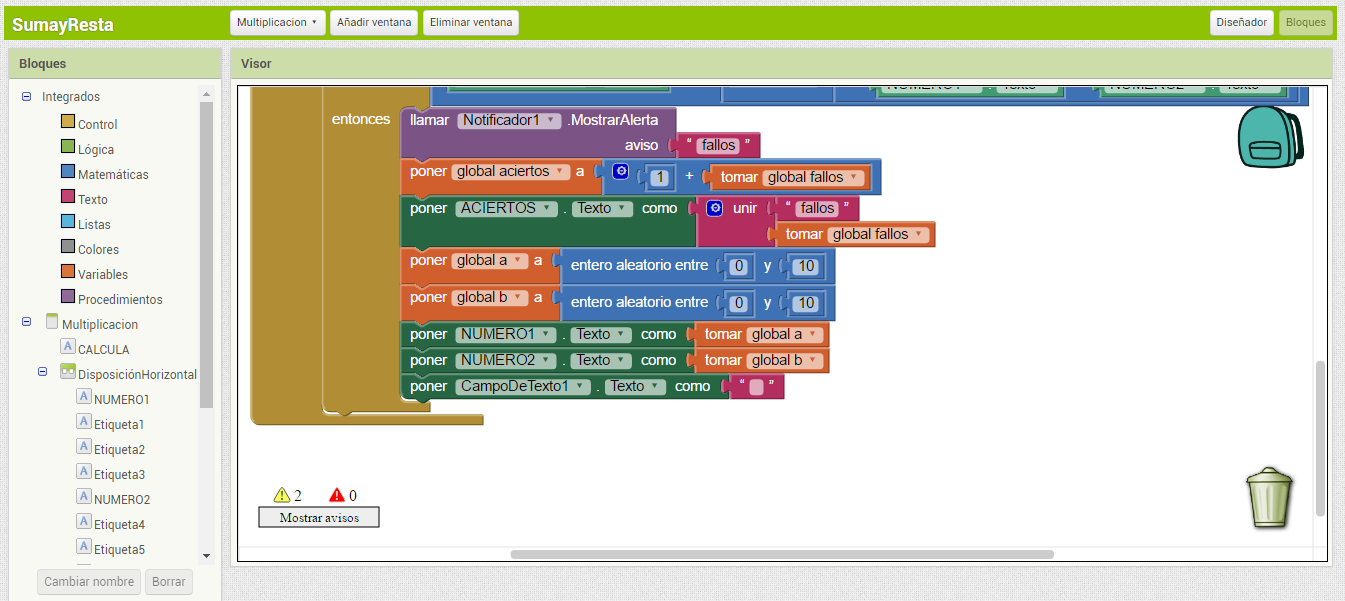The image size is (1345, 601).
Task: Click the Etiqueta2 component icon
Action: 84,446
